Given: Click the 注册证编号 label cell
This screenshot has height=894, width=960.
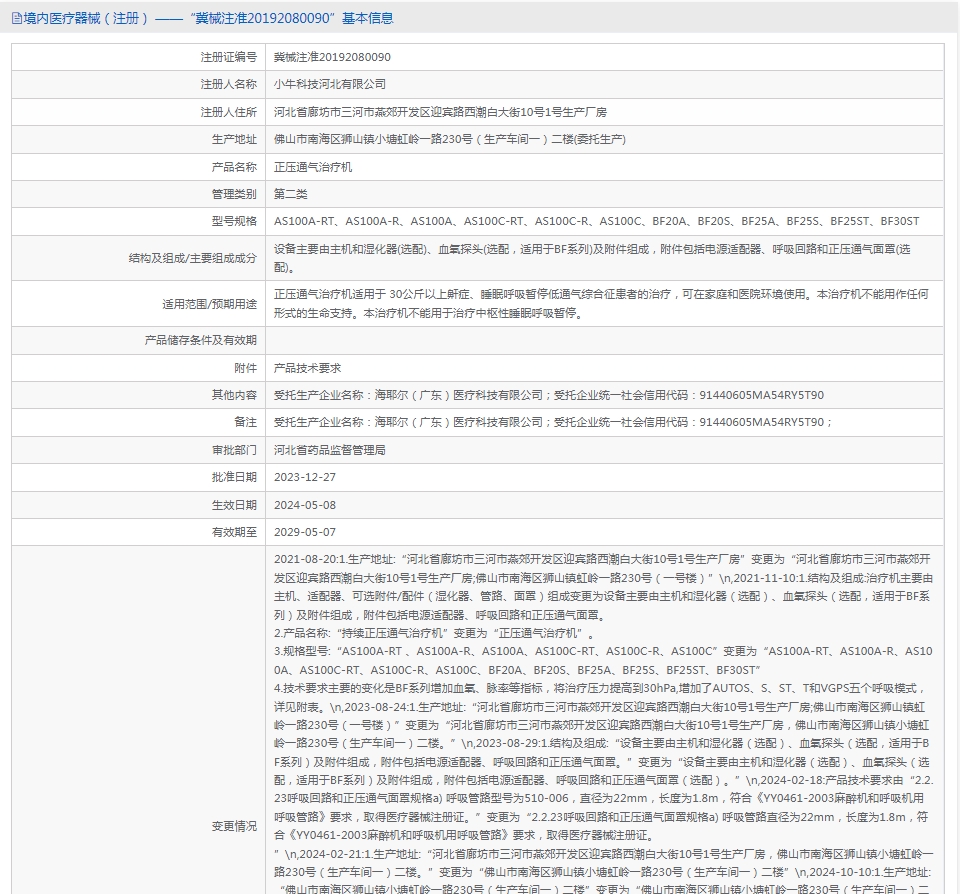Looking at the screenshot, I should coord(228,57).
